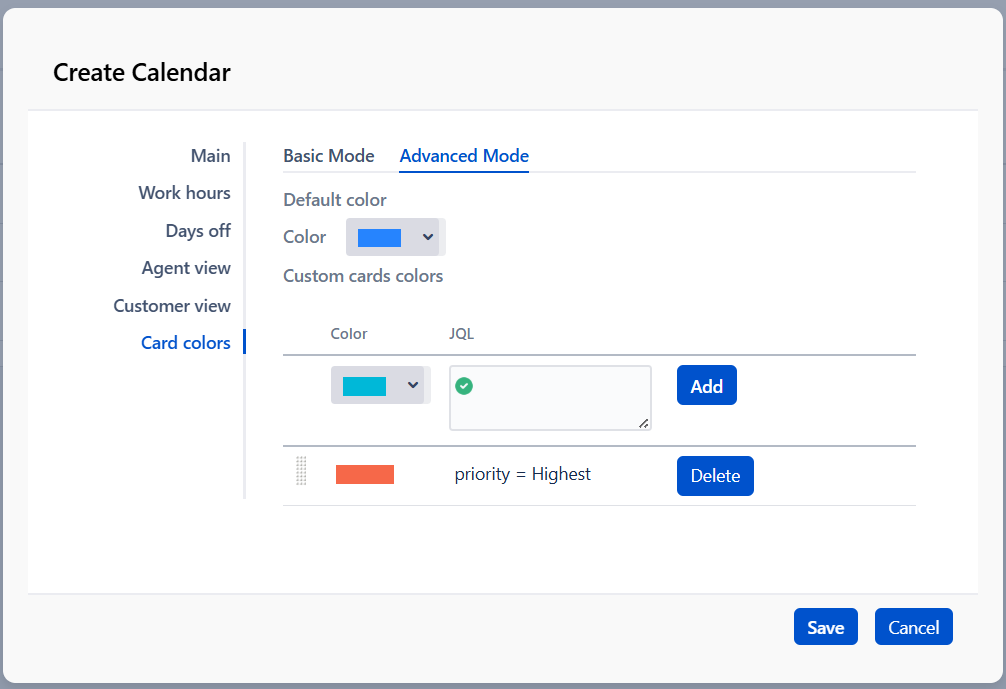
Task: Save the calendar
Action: [825, 627]
